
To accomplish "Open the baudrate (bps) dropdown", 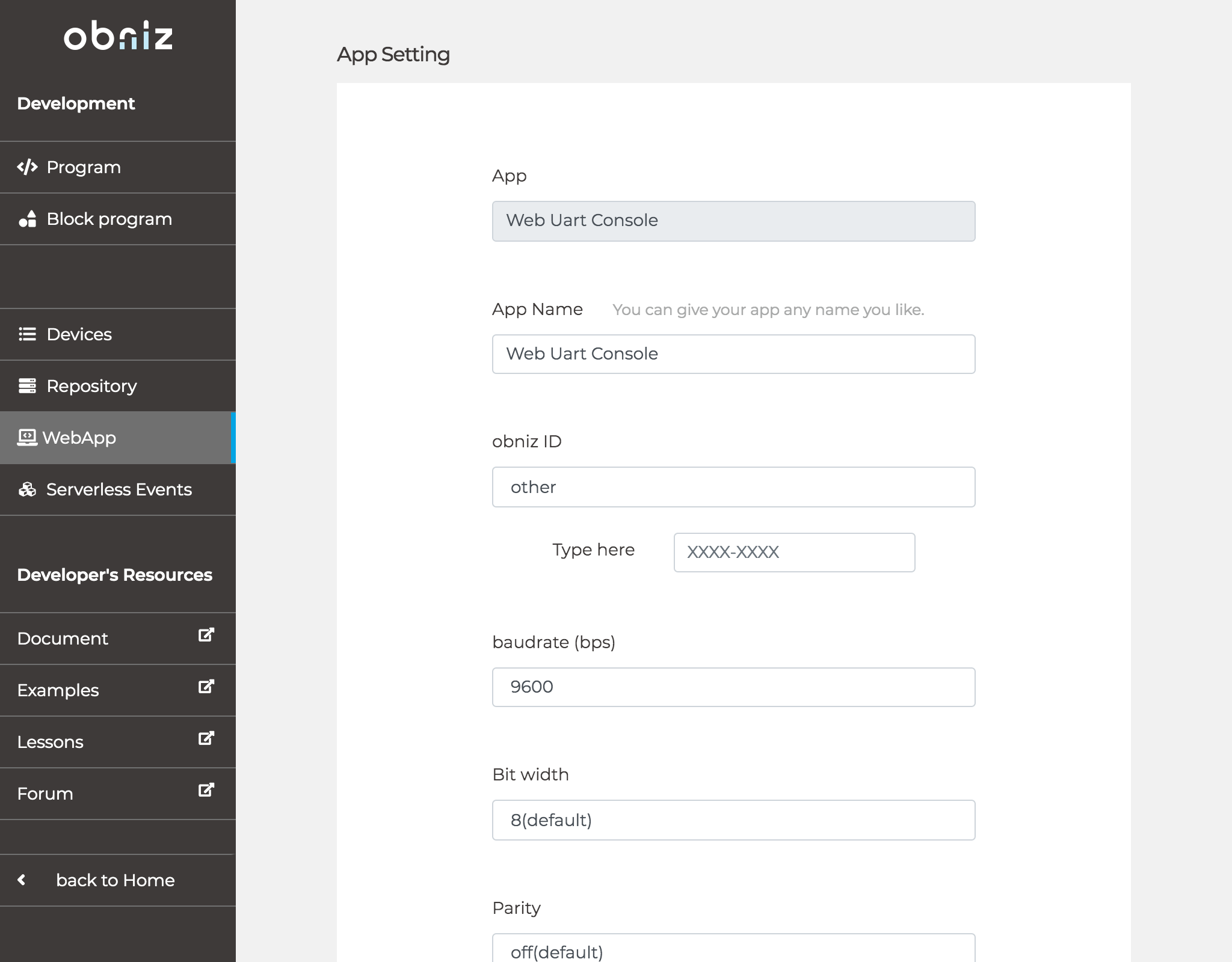I will click(x=733, y=687).
